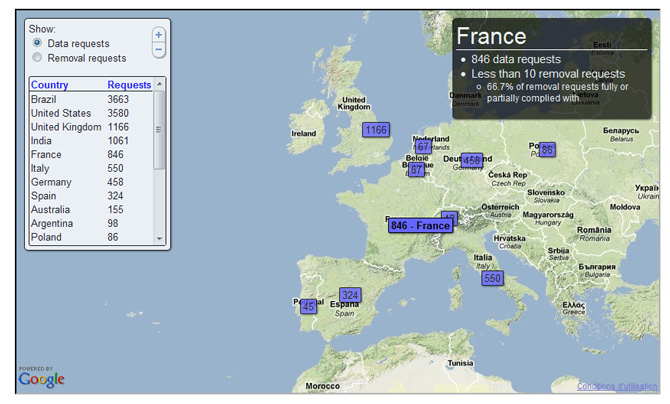
Task: Click the 3580 requests value in list
Action: tap(118, 113)
